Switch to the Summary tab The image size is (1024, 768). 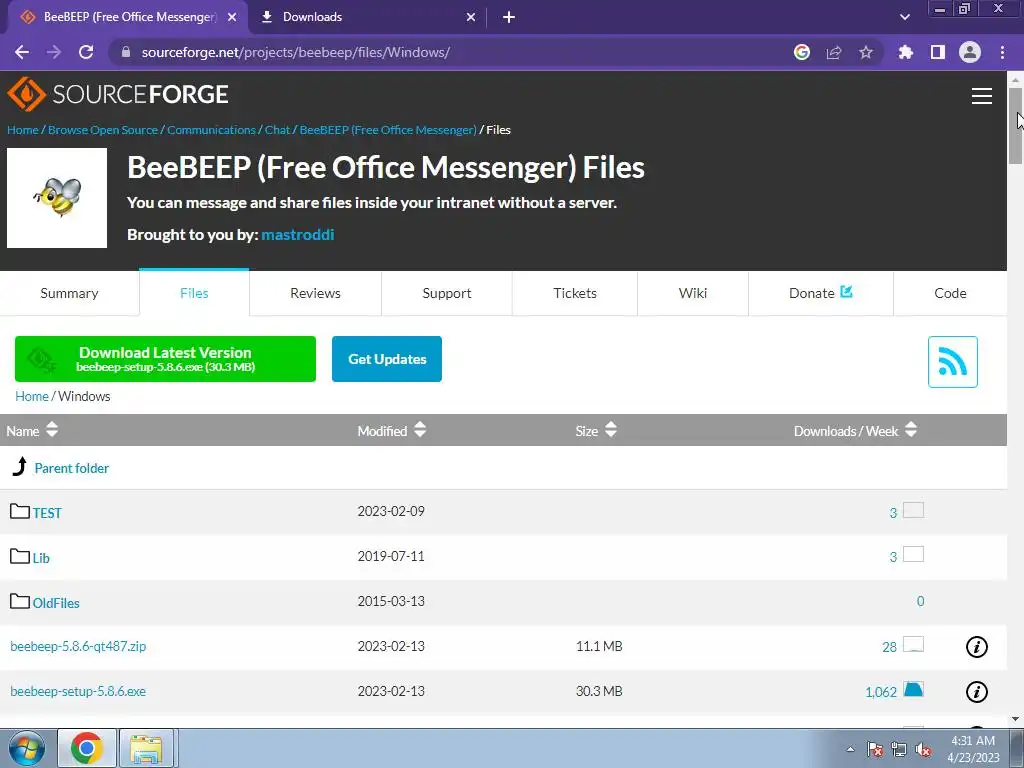69,293
